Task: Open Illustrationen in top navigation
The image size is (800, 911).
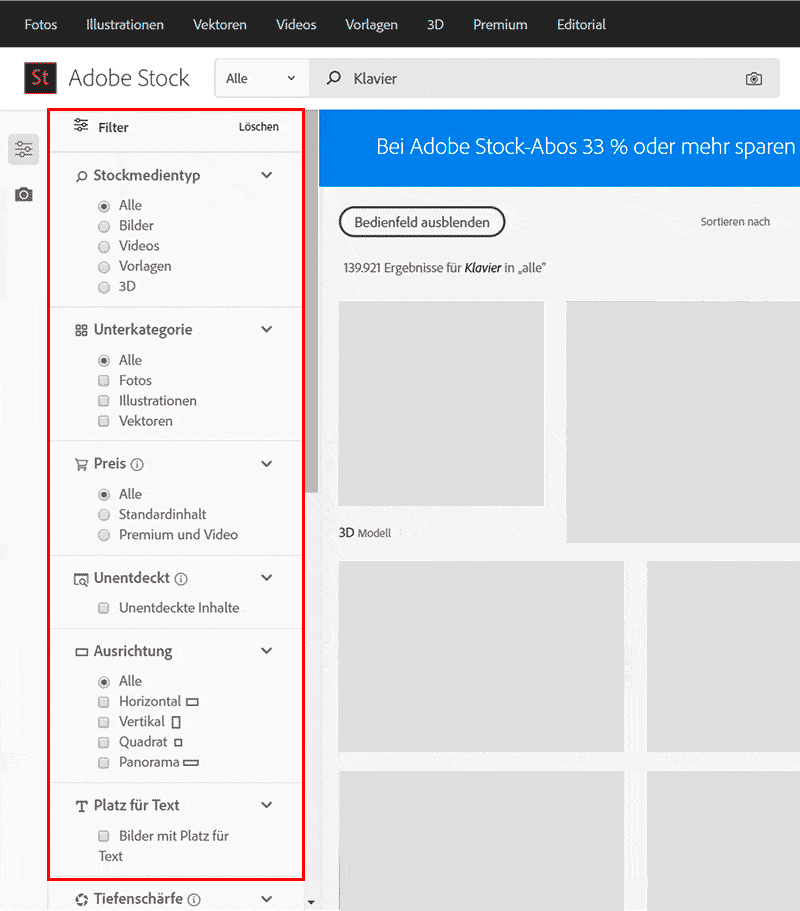Action: point(125,24)
